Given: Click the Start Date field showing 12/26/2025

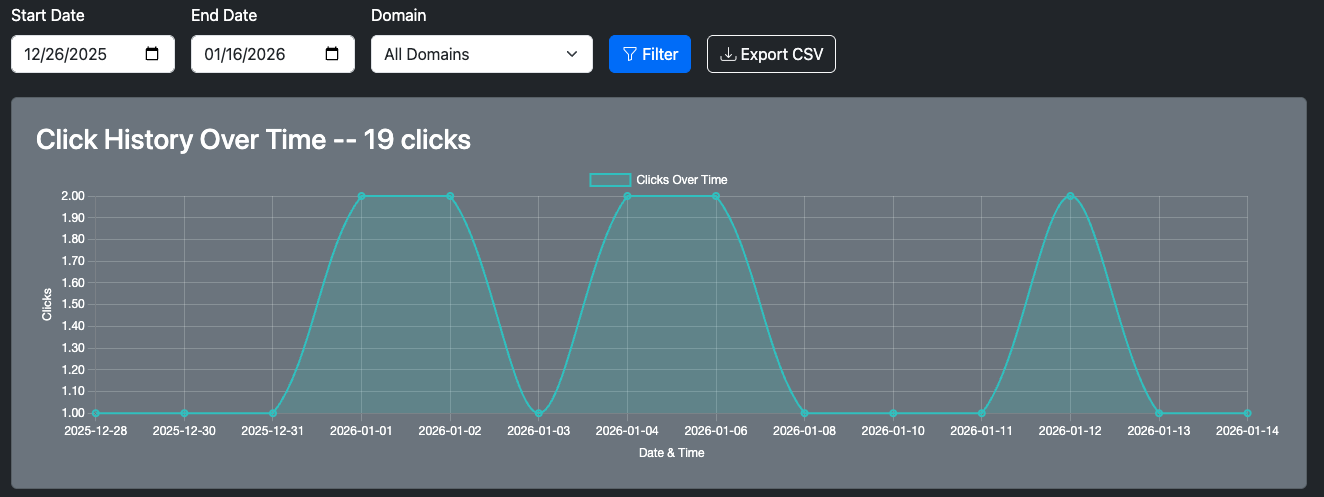Looking at the screenshot, I should point(75,54).
